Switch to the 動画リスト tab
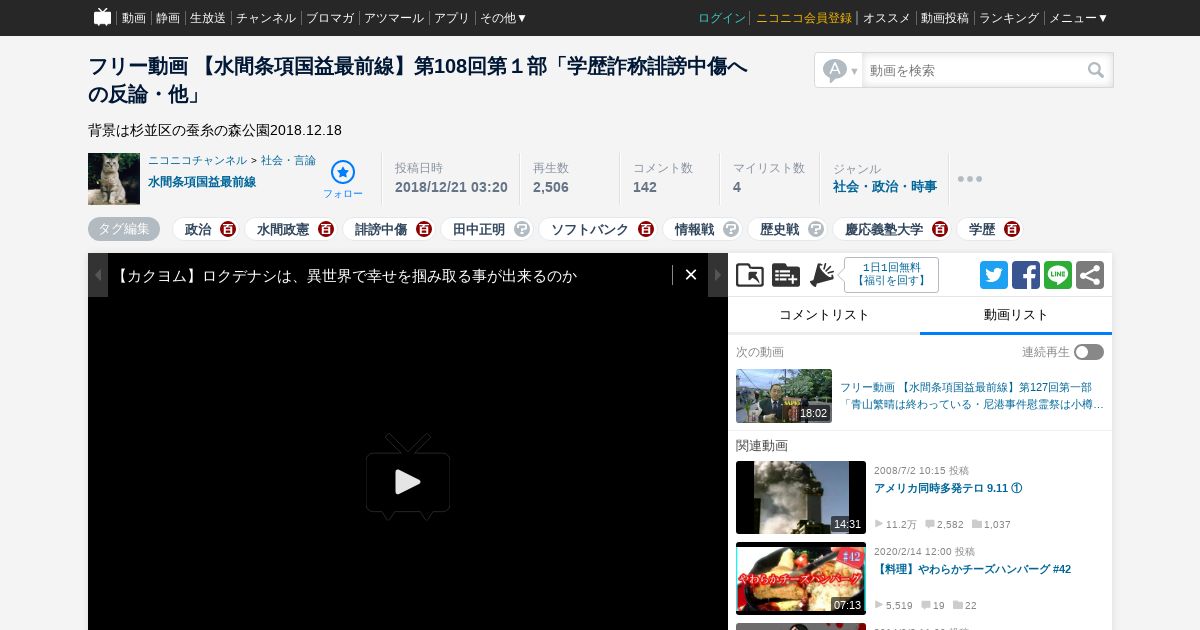The width and height of the screenshot is (1200, 630). pos(1016,315)
